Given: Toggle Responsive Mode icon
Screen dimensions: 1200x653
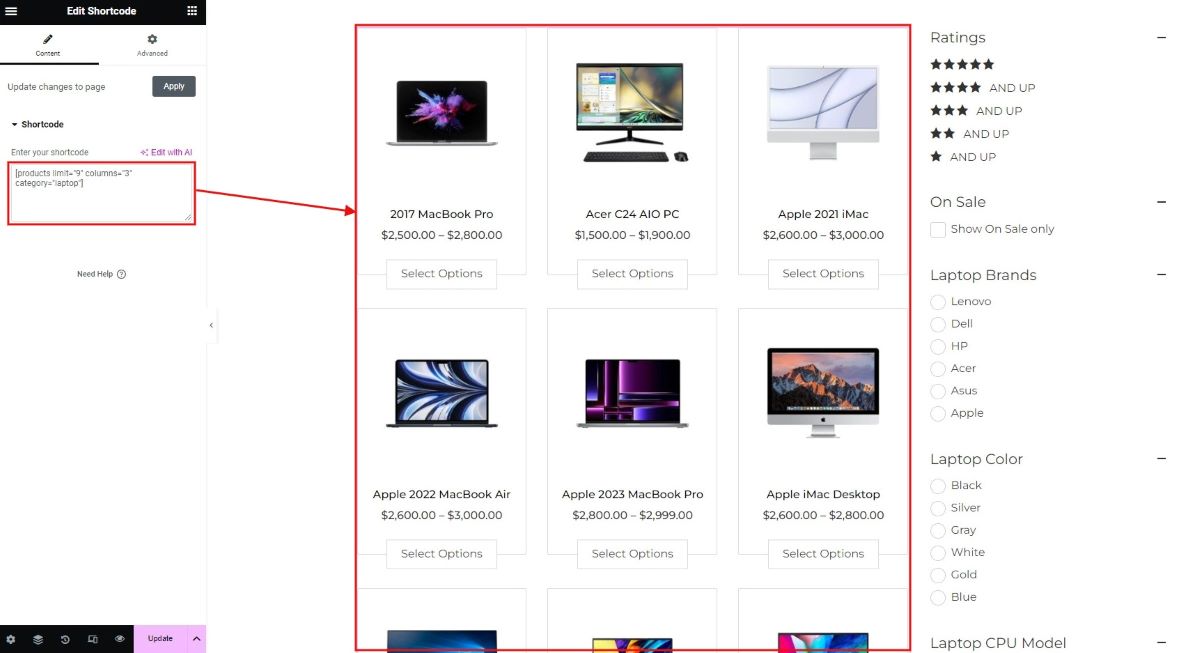Looking at the screenshot, I should tap(93, 639).
